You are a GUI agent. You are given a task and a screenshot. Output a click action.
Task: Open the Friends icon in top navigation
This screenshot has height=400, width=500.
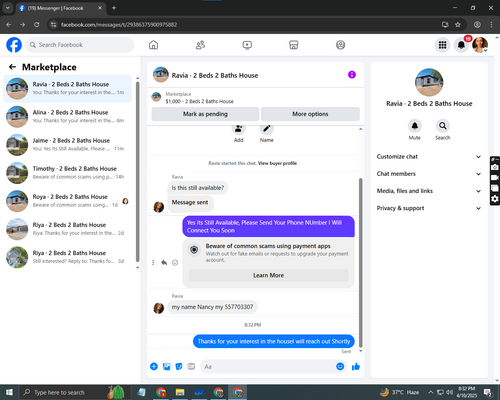point(200,45)
